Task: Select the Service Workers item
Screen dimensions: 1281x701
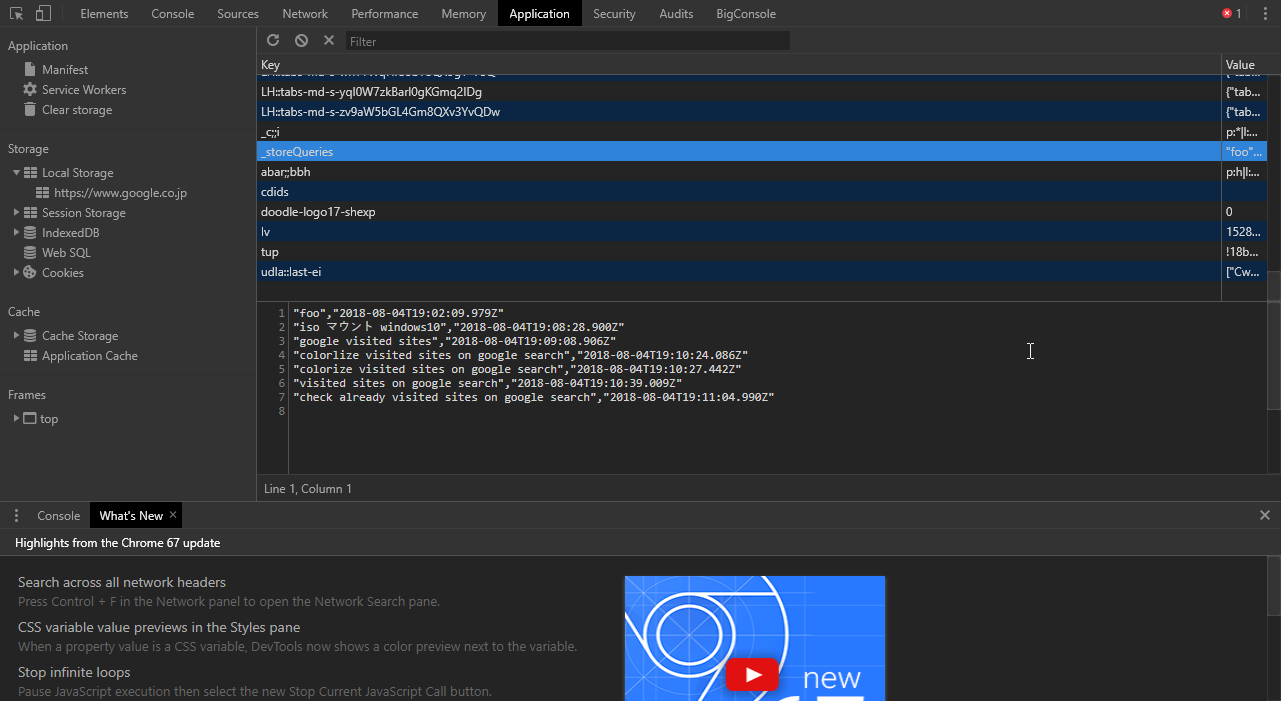Action: pos(84,90)
